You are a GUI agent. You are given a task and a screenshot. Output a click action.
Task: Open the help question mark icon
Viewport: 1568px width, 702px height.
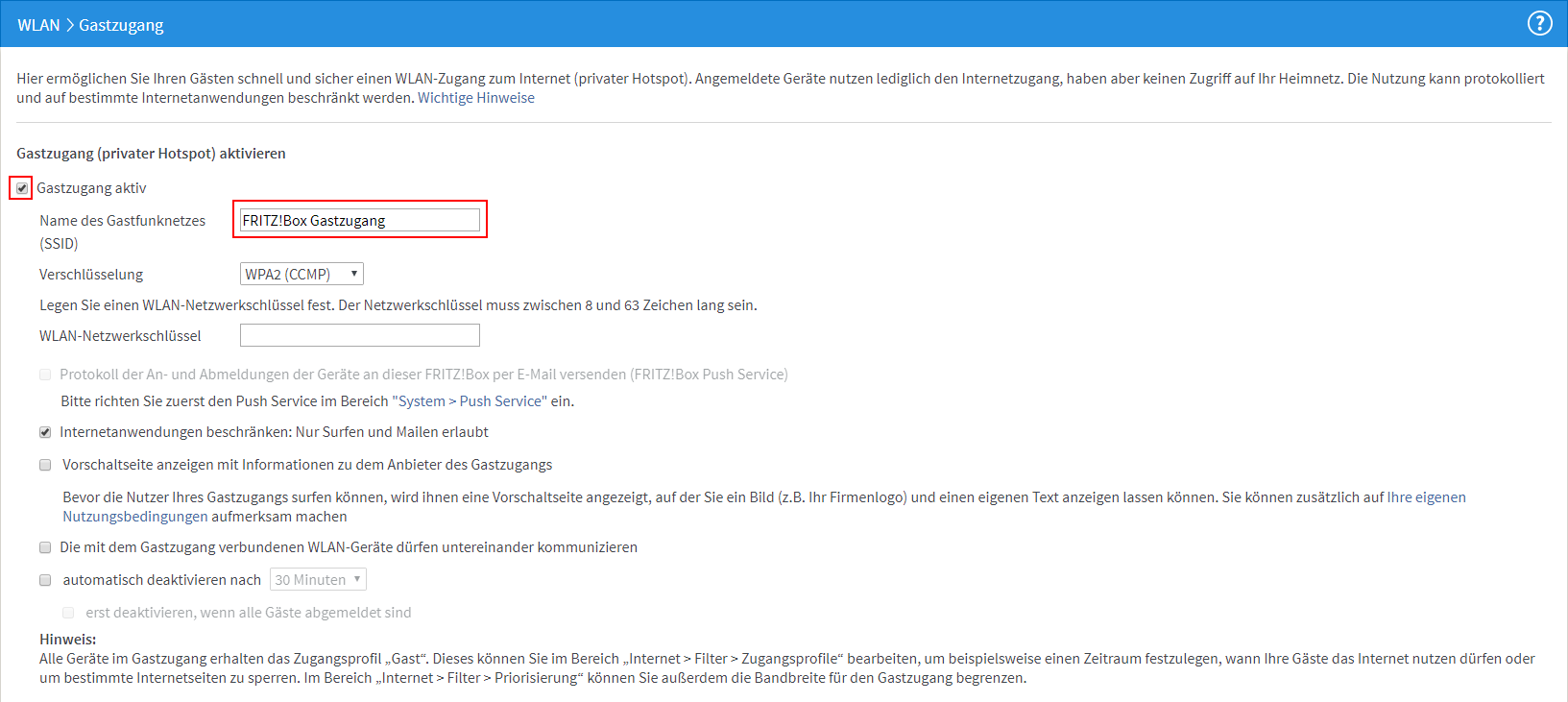click(1539, 23)
